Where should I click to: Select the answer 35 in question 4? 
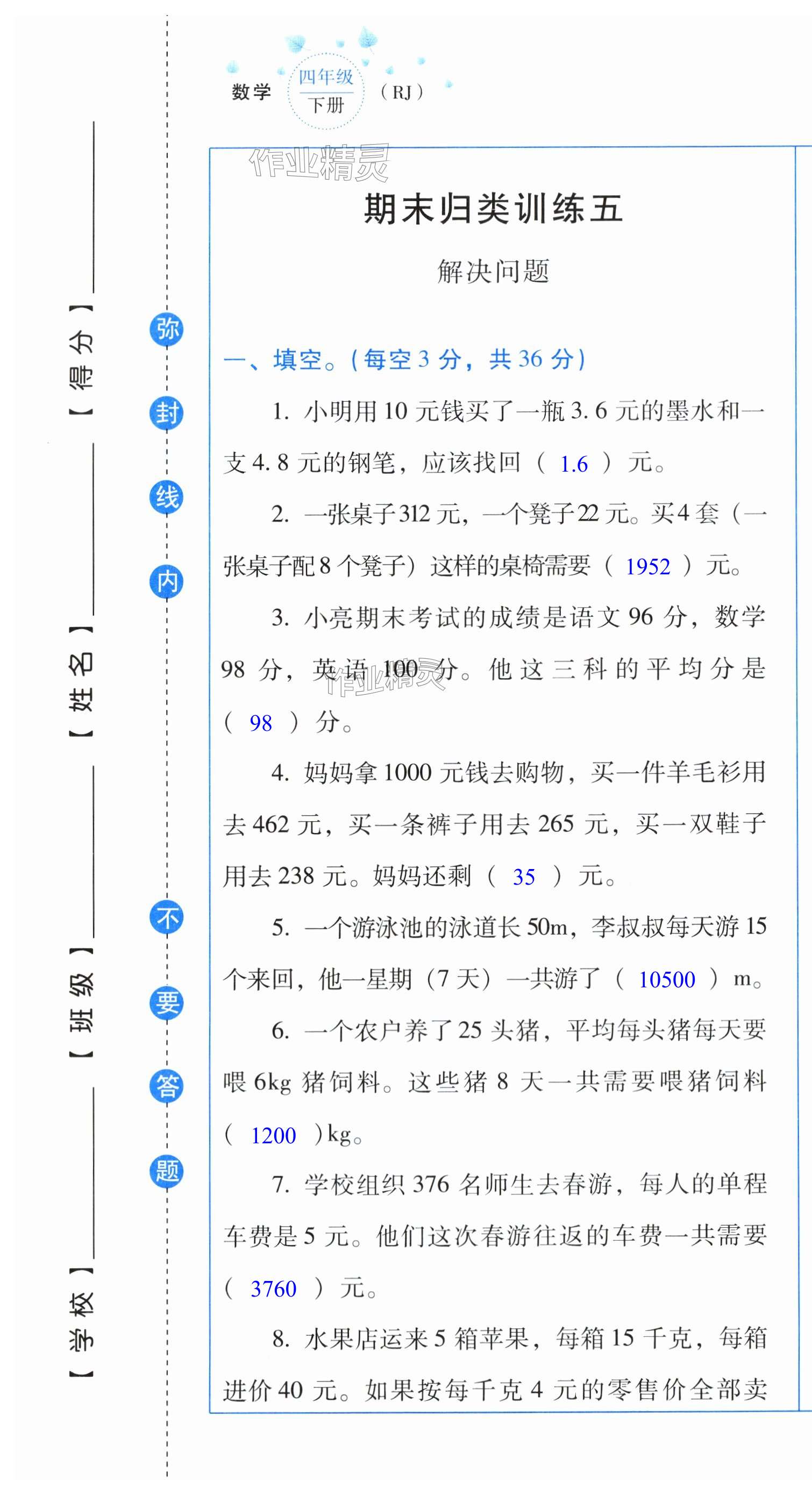pos(524,877)
